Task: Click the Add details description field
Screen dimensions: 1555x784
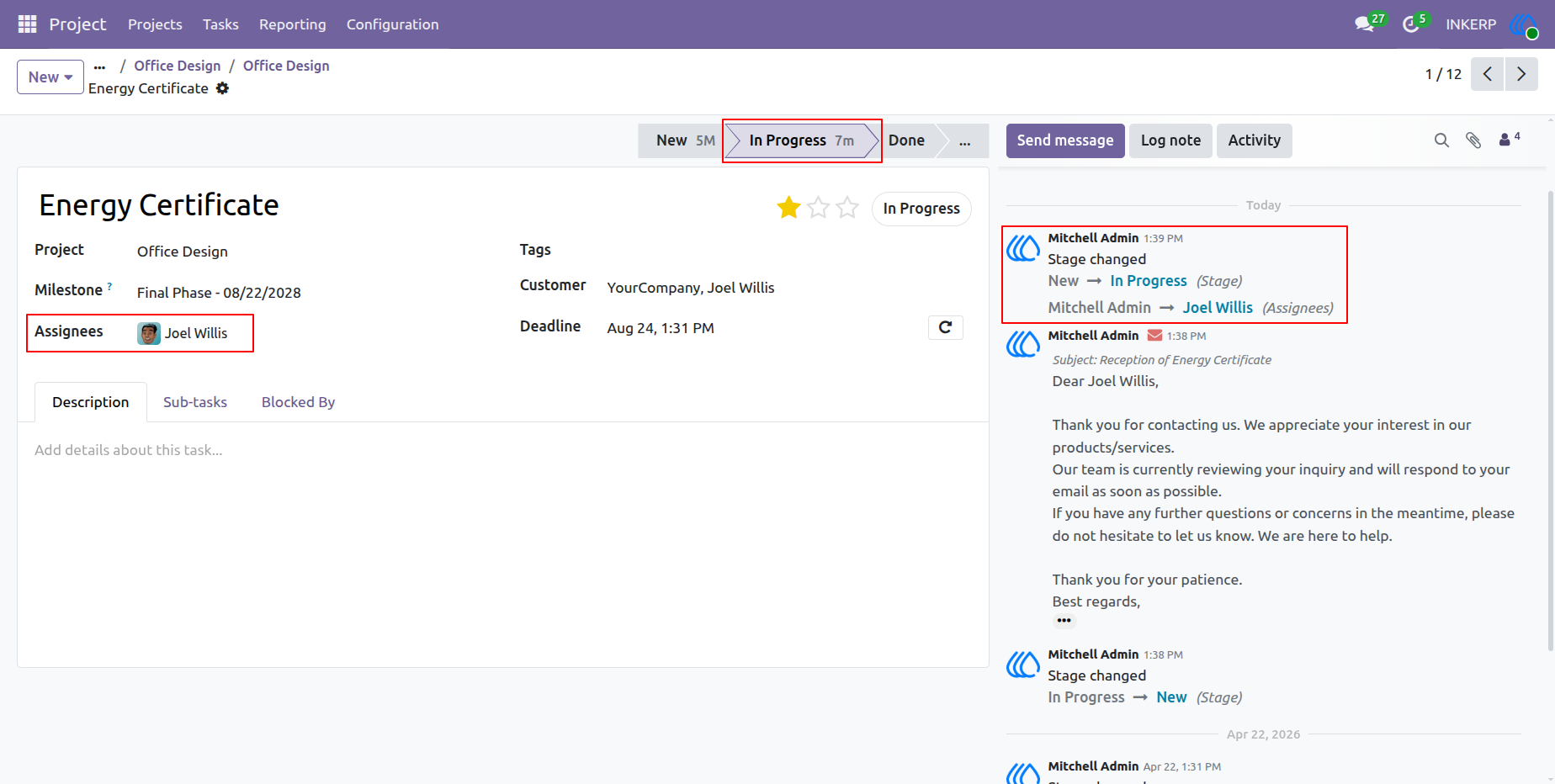Action: (x=502, y=450)
